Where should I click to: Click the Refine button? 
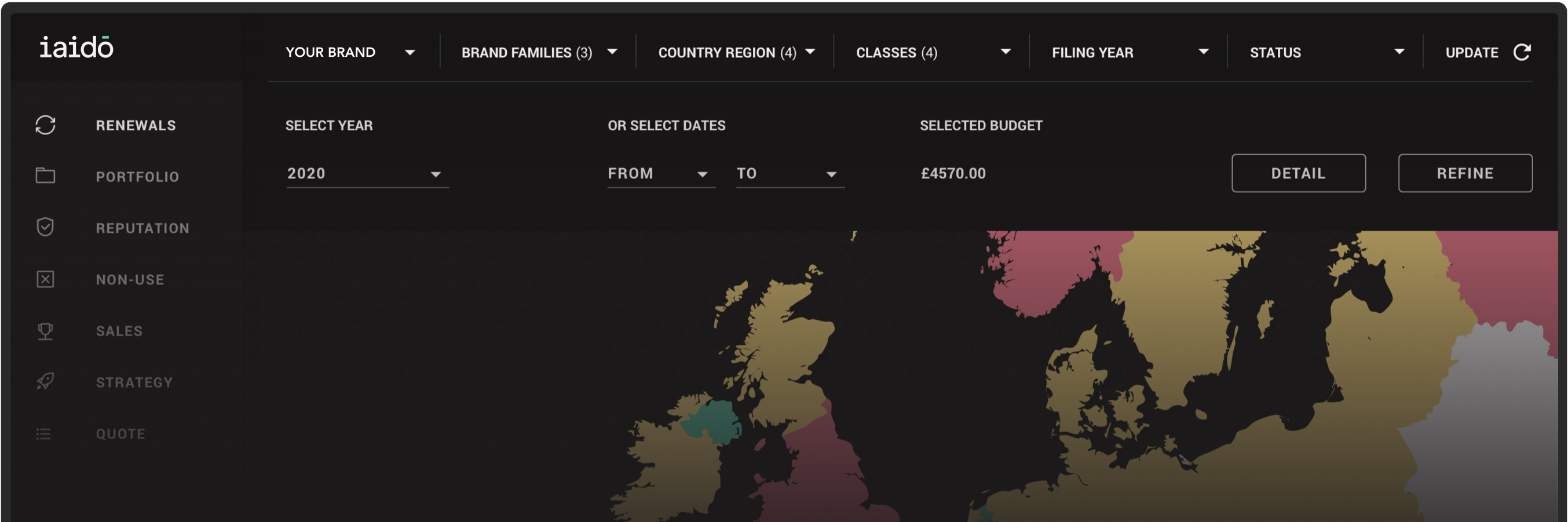click(1464, 173)
